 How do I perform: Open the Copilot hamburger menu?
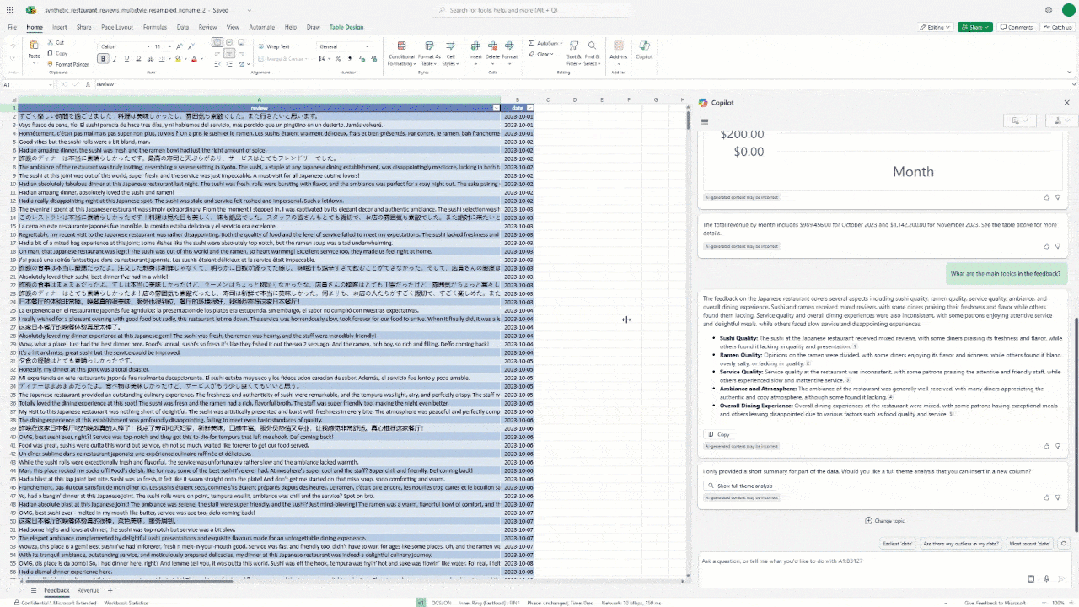[703, 121]
